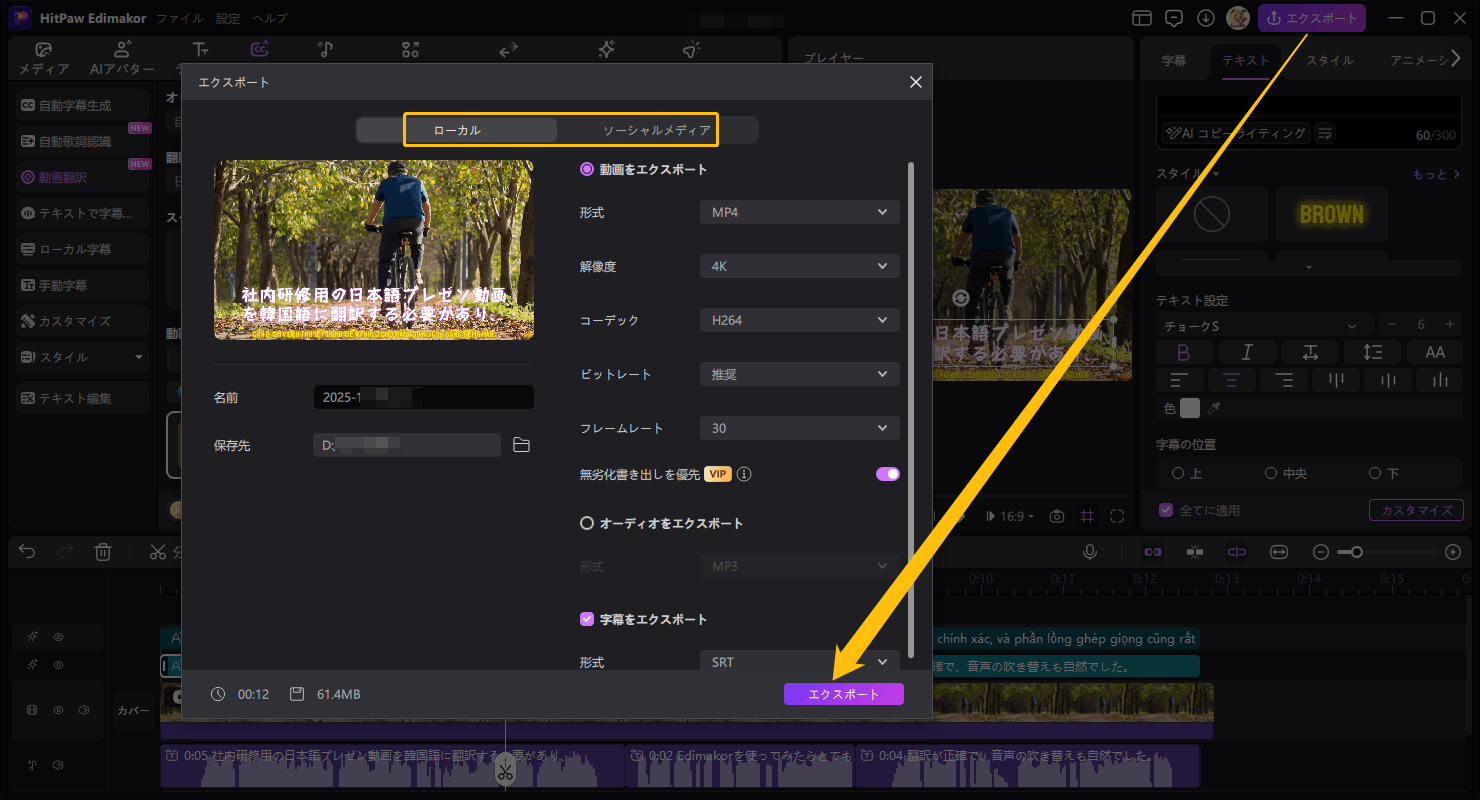Click the Bold text formatting icon

point(1183,352)
